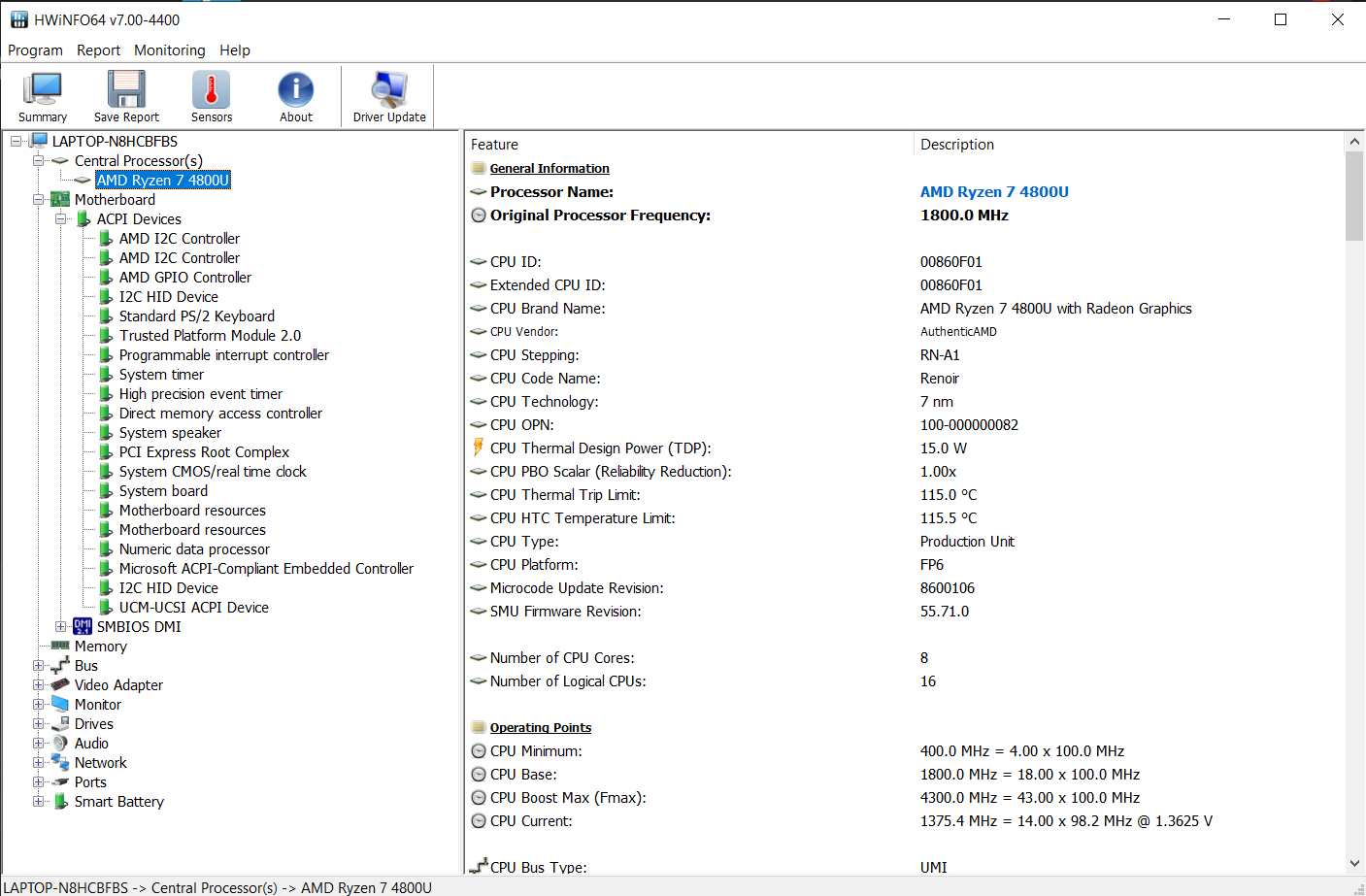
Task: Select AMD GPIO Controller in the tree
Action: [185, 278]
